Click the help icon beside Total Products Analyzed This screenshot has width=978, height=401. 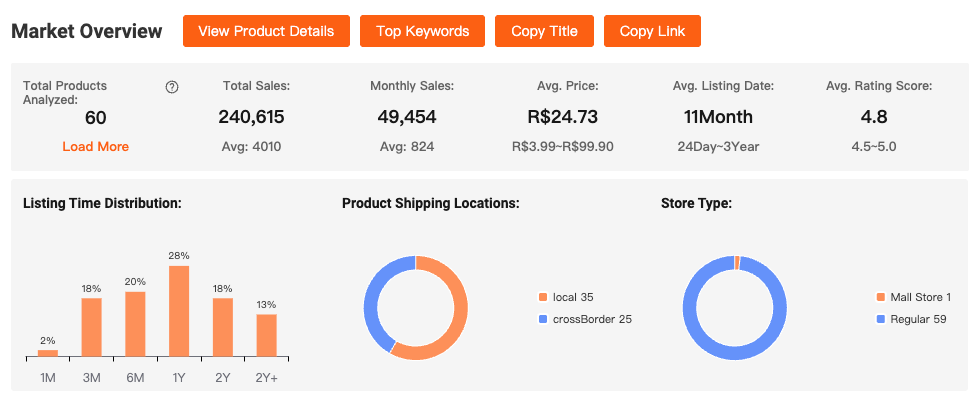tap(172, 87)
